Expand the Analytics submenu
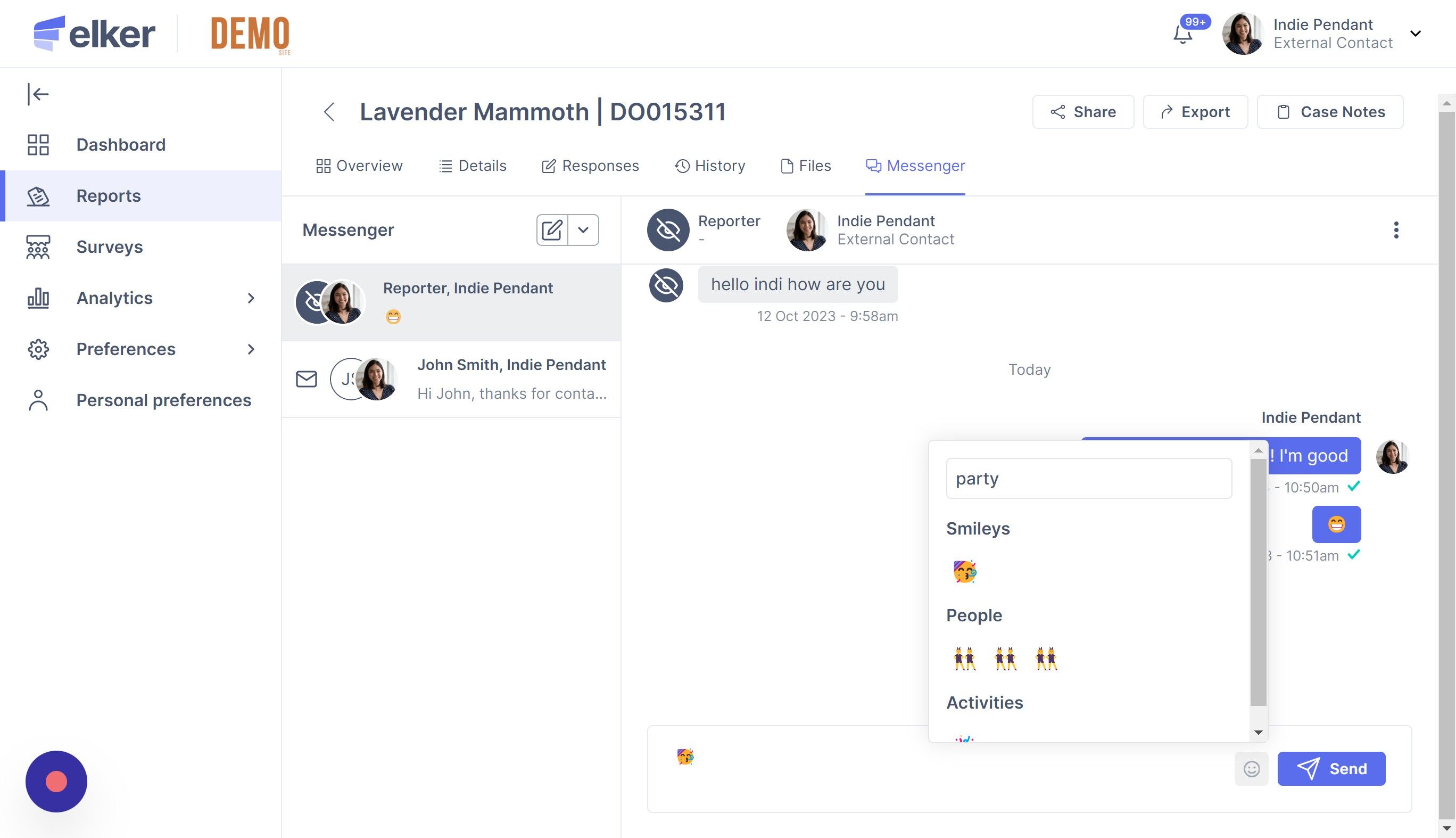 point(251,298)
